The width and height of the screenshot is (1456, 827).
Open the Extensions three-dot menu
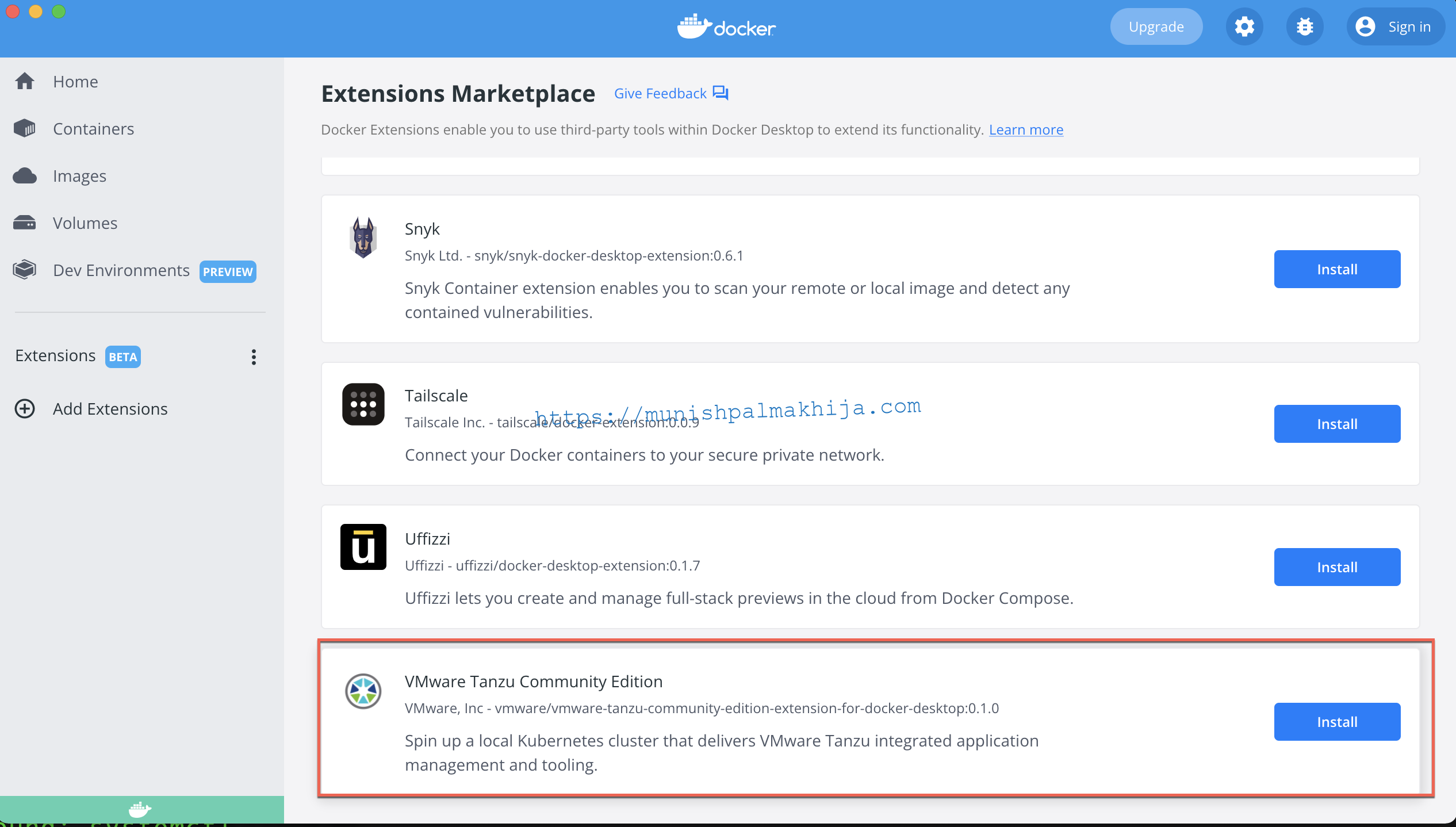254,357
